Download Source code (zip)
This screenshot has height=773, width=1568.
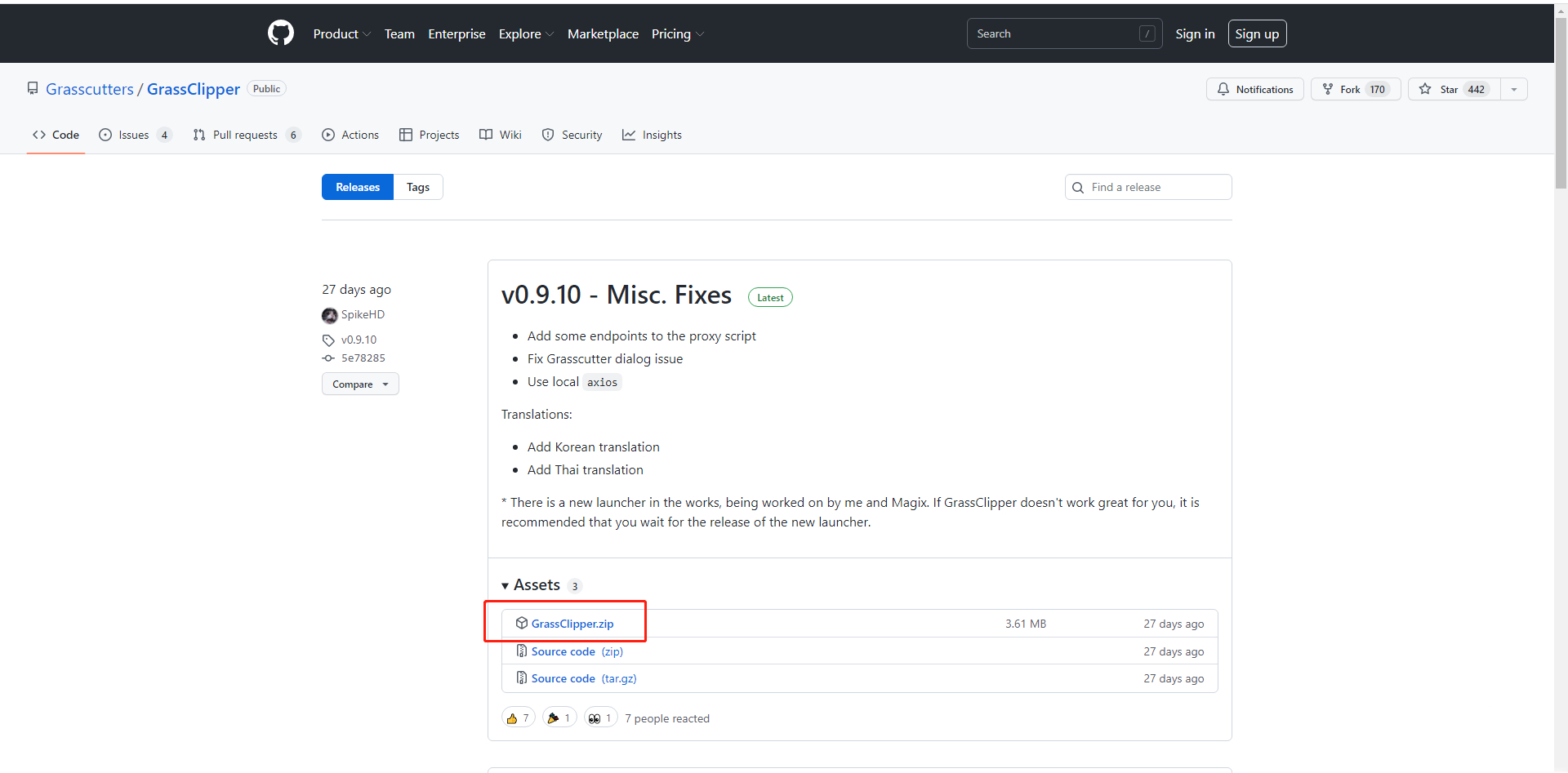(x=577, y=651)
